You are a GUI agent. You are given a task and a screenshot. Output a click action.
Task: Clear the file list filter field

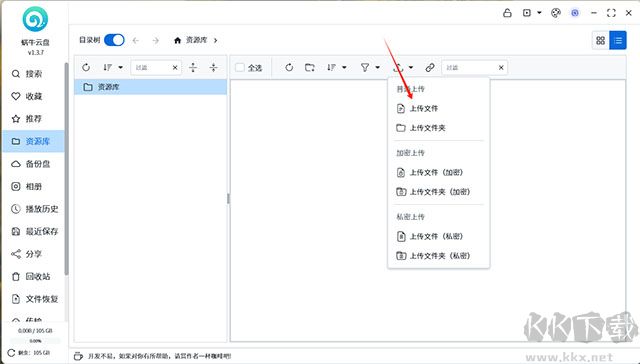(501, 68)
